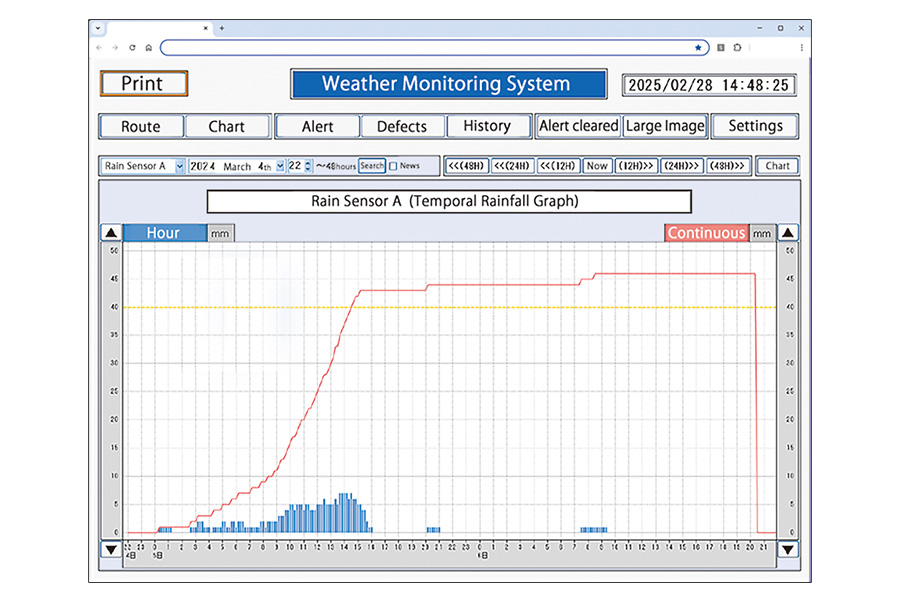The image size is (900, 600).
Task: Click the up arrow beside Hour label
Action: pyautogui.click(x=111, y=233)
